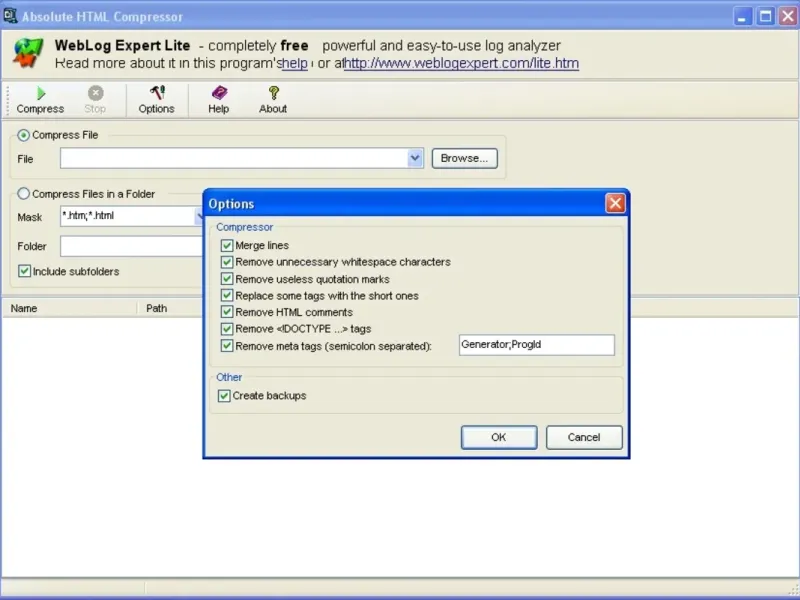
Task: Toggle the Include subfolders checkbox
Action: 24,271
